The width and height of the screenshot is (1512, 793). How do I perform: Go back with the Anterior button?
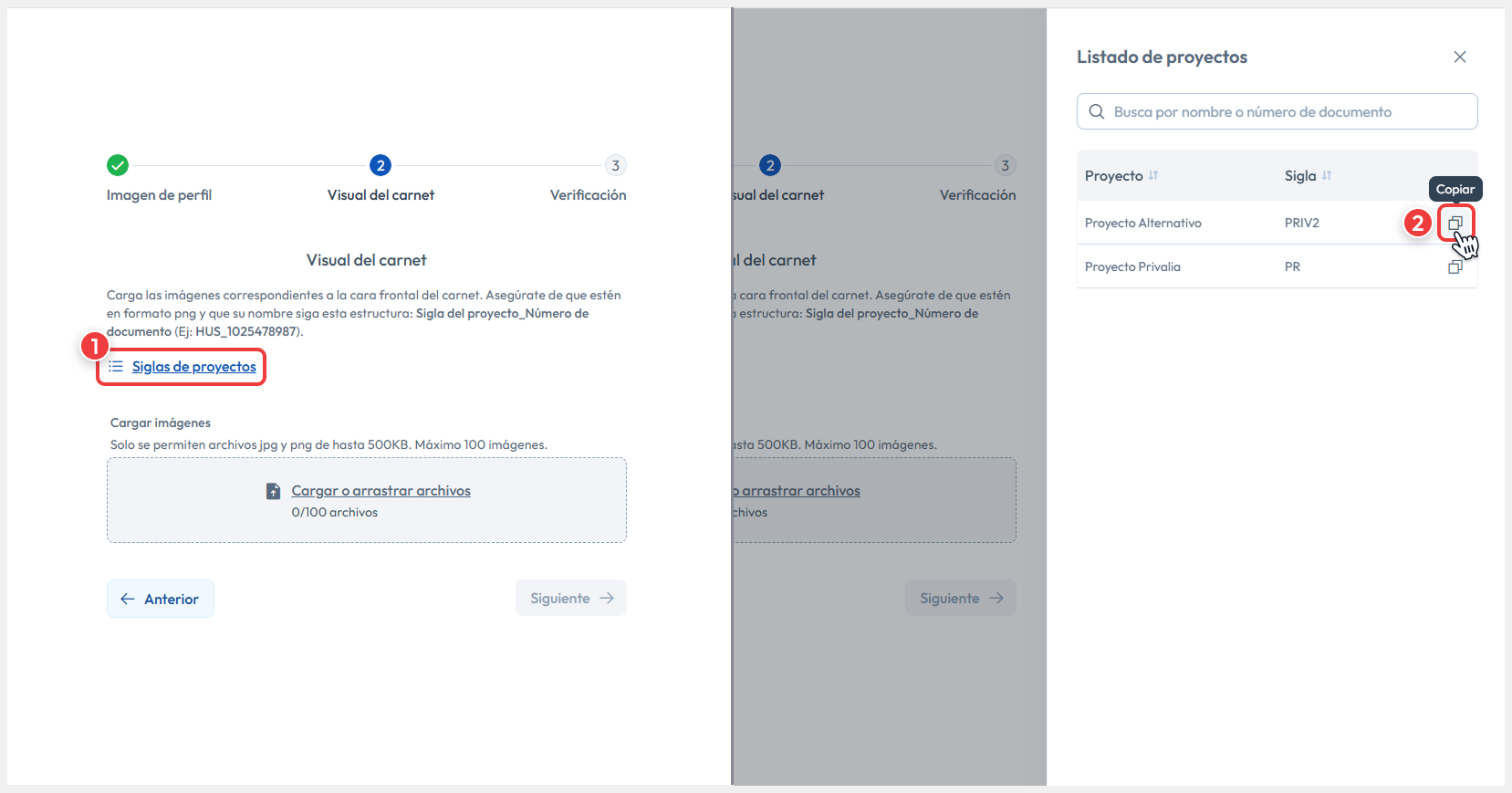pos(161,599)
